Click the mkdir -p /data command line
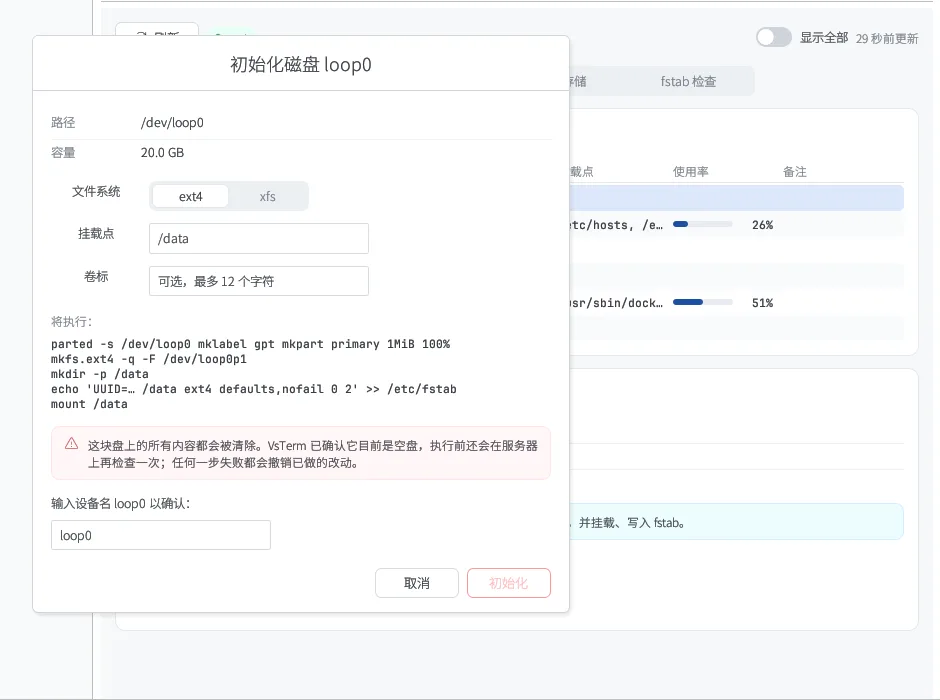940x700 pixels. click(100, 374)
